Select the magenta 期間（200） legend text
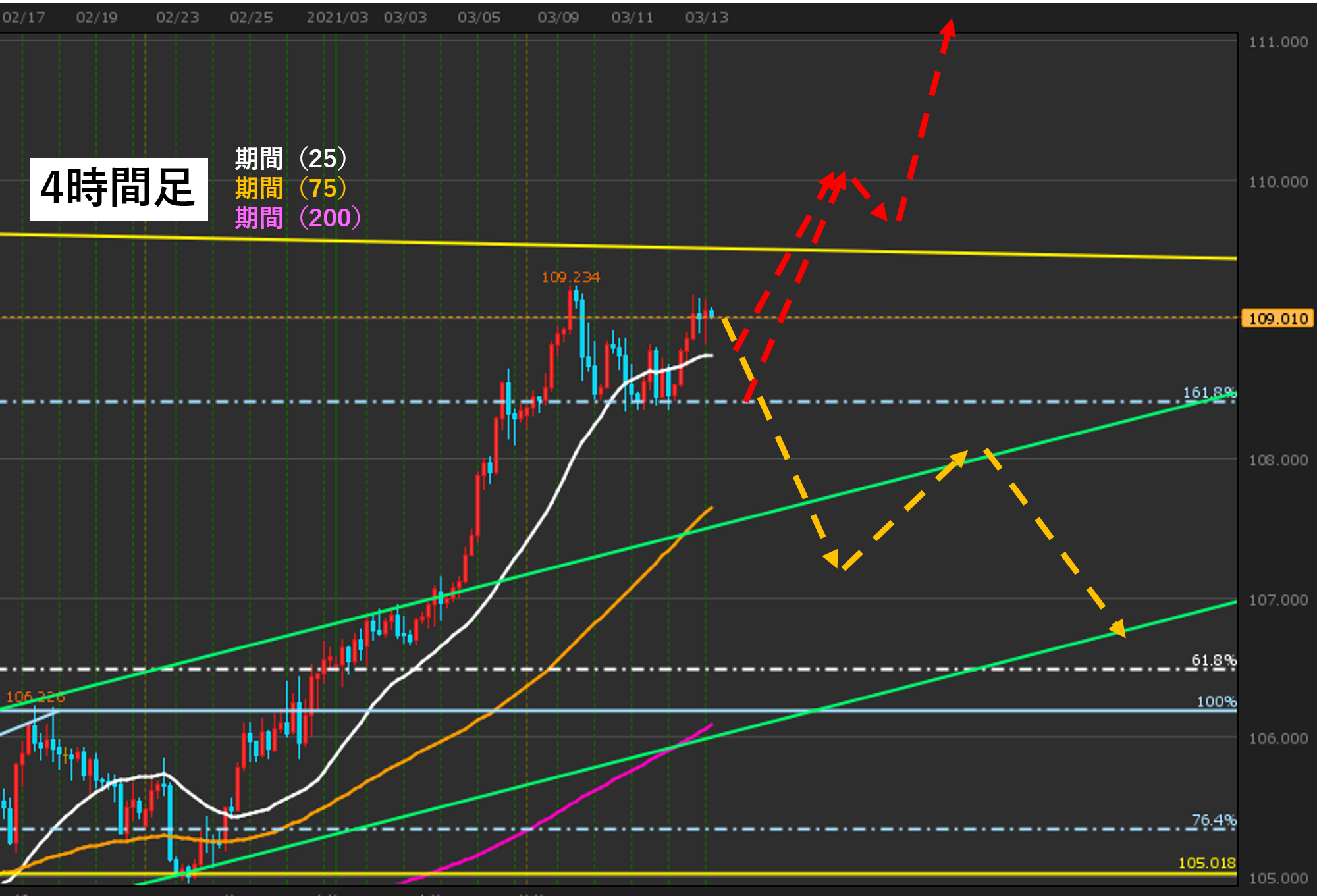This screenshot has height=896, width=1317. click(298, 218)
